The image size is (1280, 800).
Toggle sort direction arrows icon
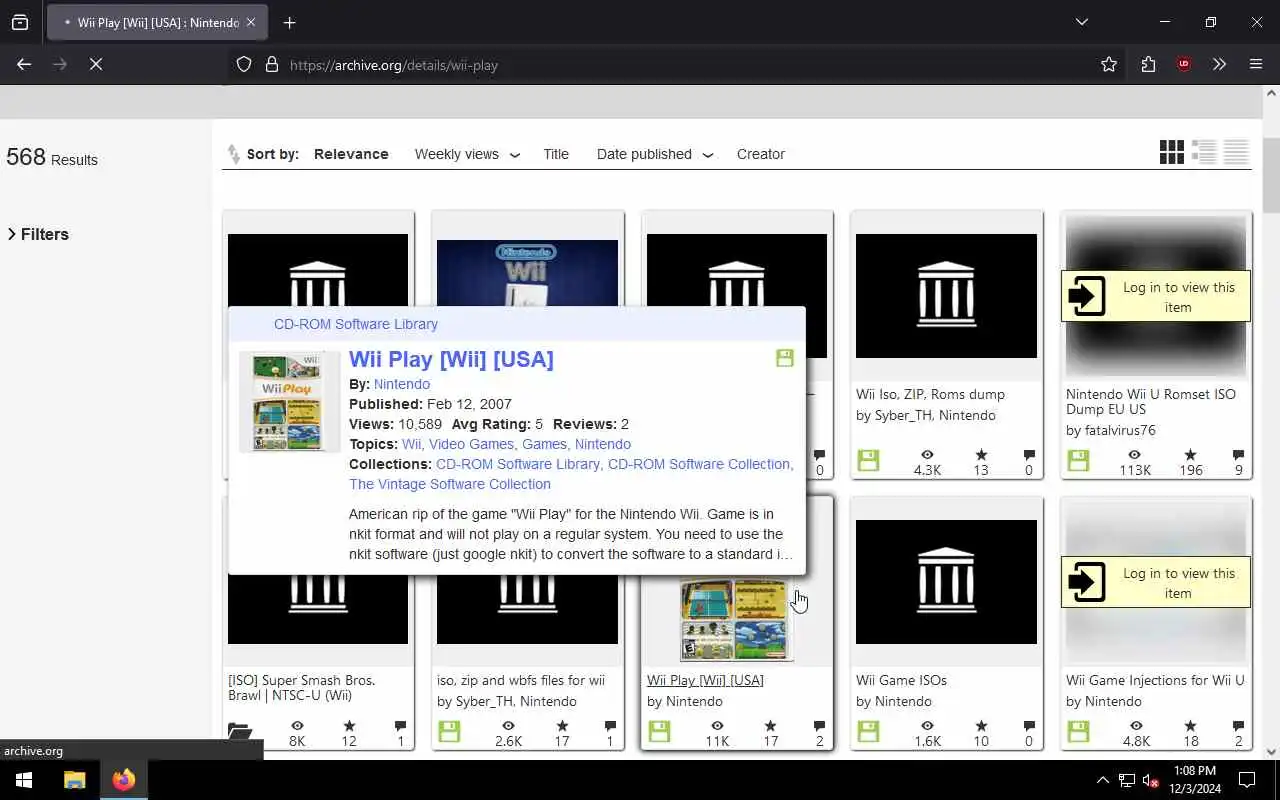point(233,154)
